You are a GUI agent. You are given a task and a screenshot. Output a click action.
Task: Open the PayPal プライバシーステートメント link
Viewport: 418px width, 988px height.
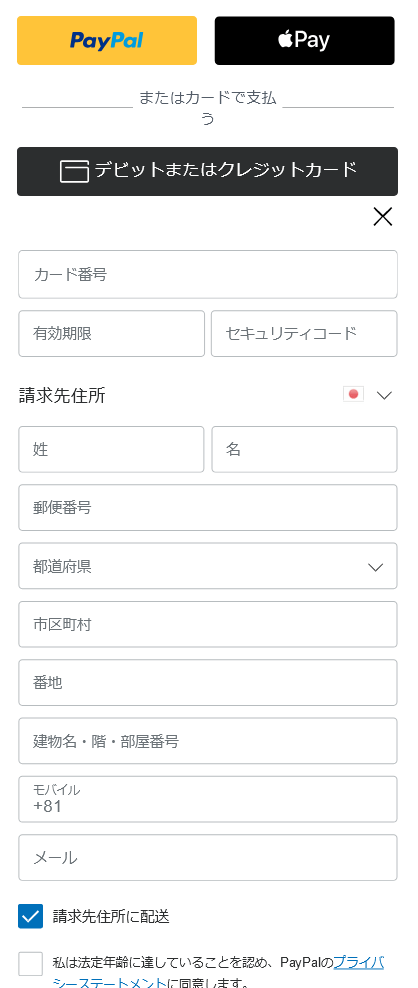[x=218, y=972]
